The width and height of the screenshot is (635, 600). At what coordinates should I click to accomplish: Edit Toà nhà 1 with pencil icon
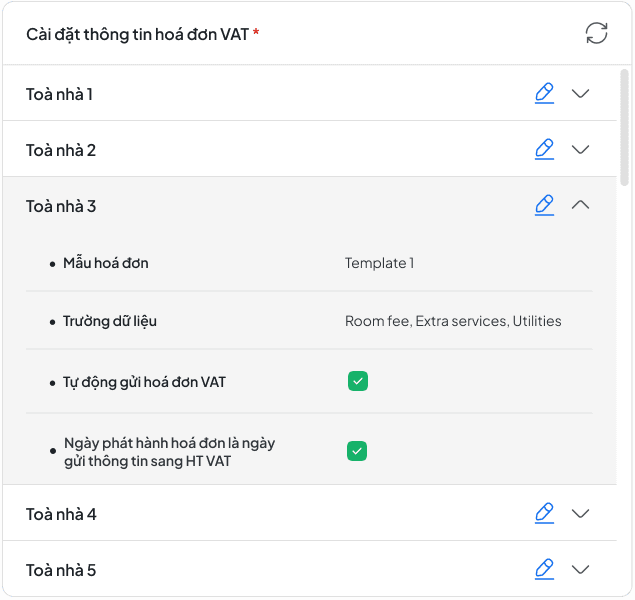(544, 94)
